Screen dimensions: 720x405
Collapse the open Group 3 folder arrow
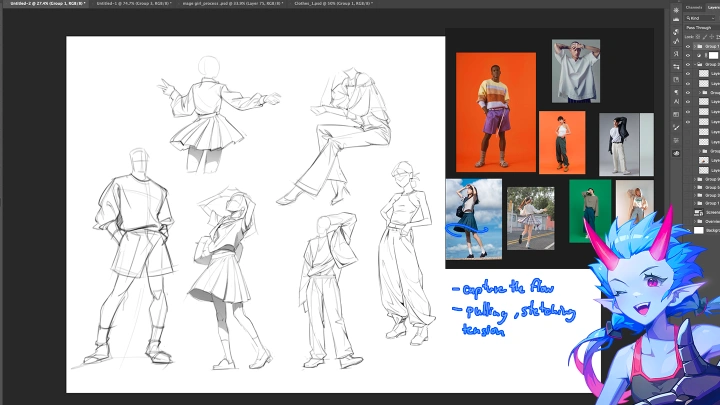pyautogui.click(x=695, y=64)
